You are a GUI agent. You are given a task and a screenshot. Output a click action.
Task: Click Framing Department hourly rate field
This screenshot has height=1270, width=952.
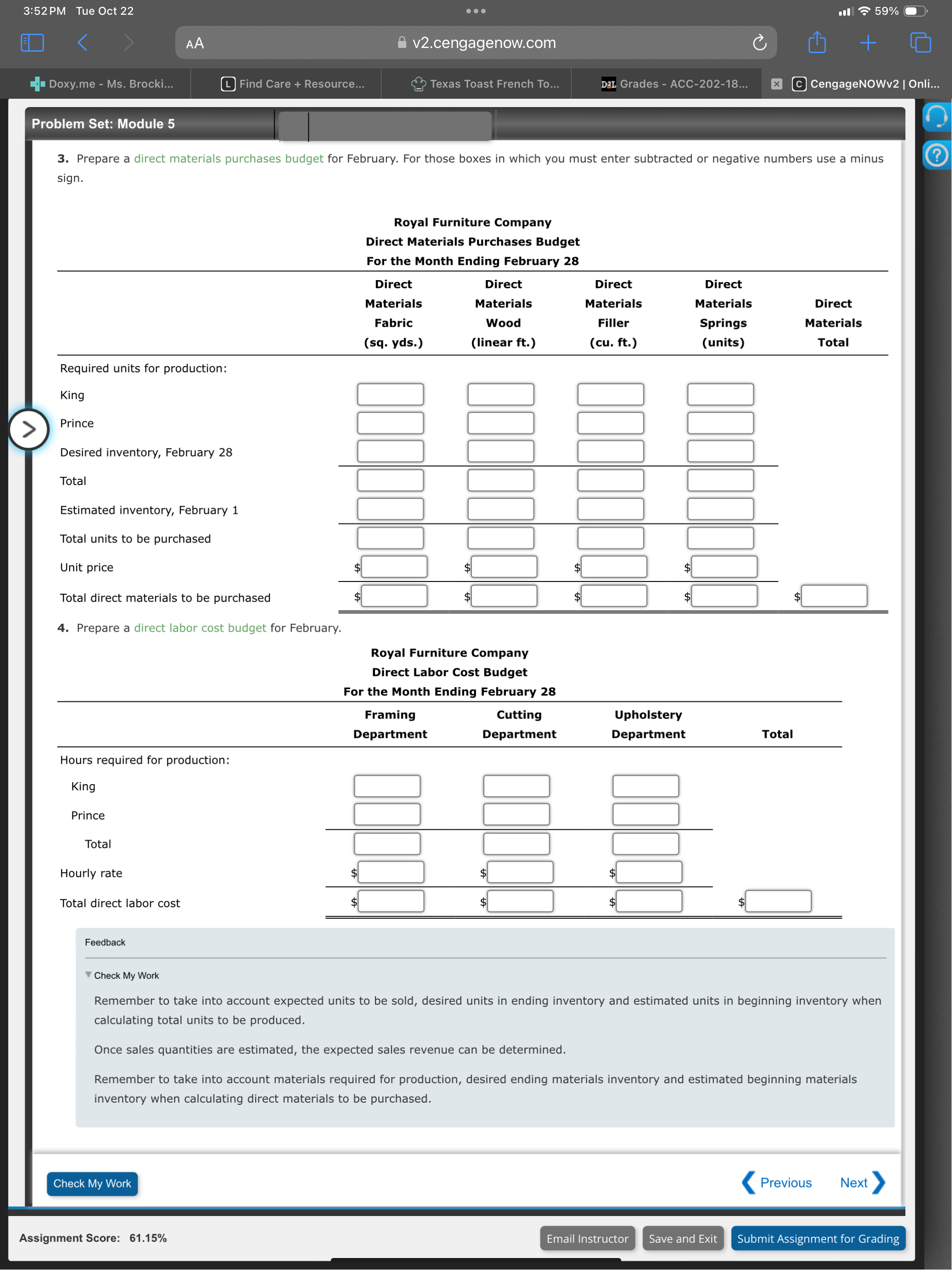point(391,872)
